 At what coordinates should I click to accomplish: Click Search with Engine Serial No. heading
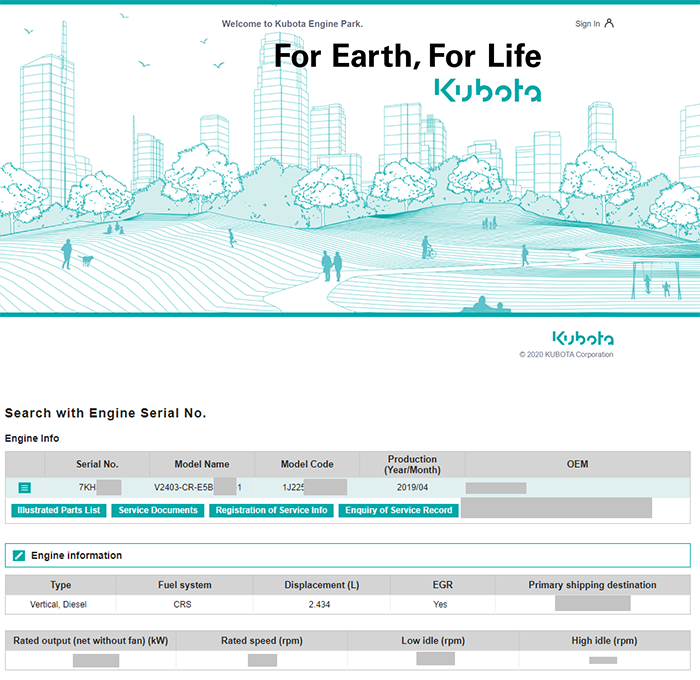pos(105,413)
